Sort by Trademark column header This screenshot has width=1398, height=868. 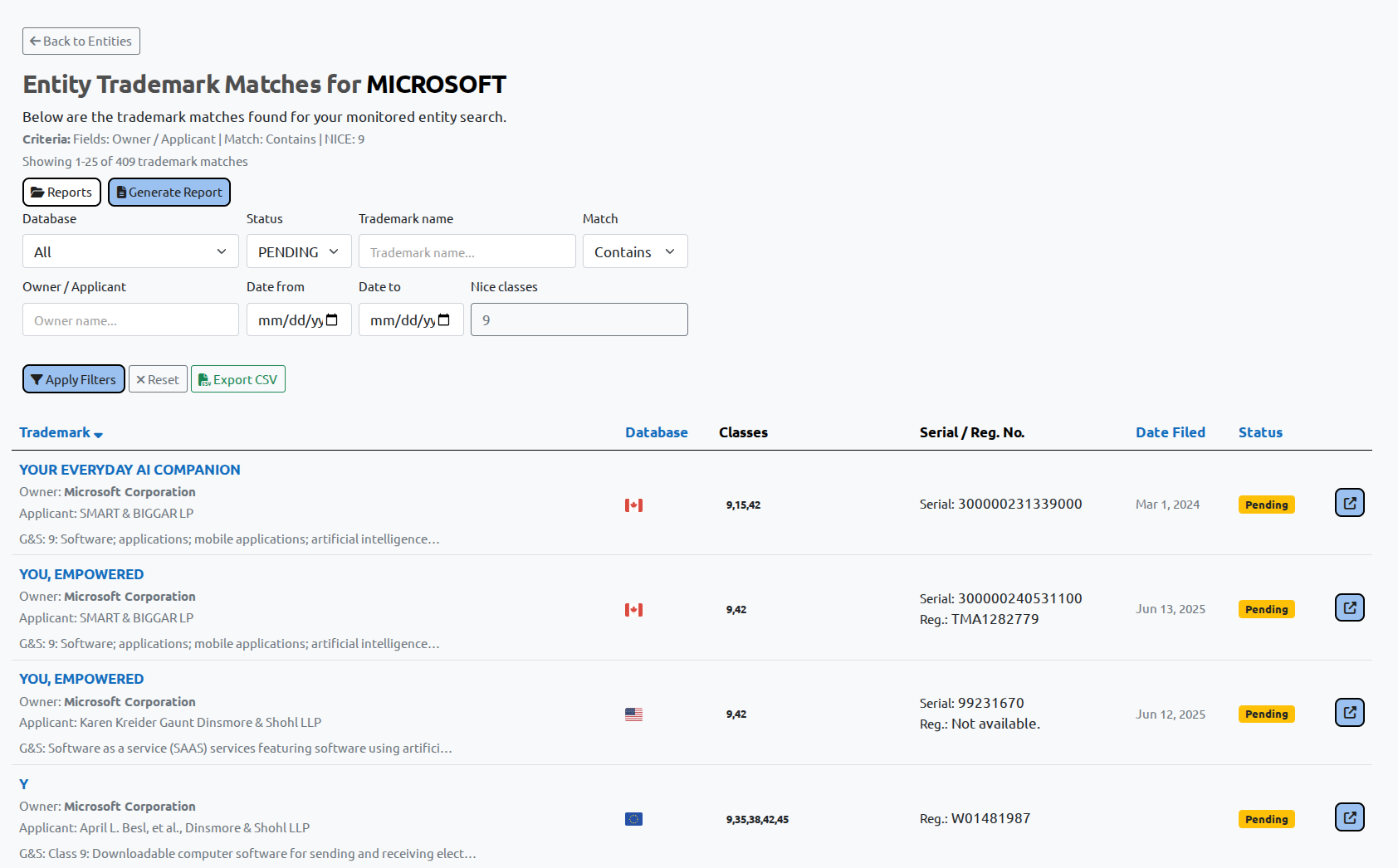point(55,432)
